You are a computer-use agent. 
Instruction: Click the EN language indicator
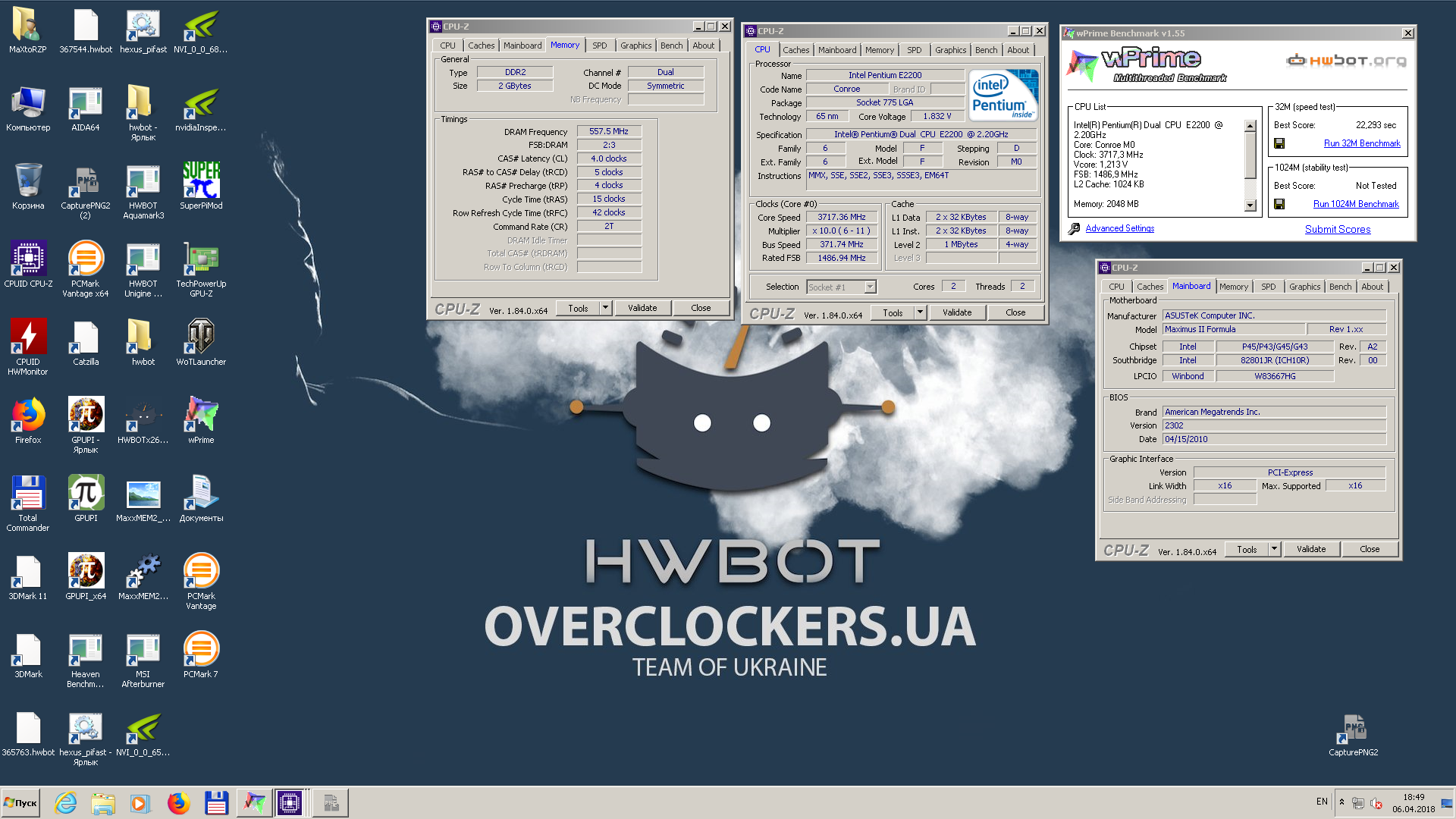point(1322,802)
